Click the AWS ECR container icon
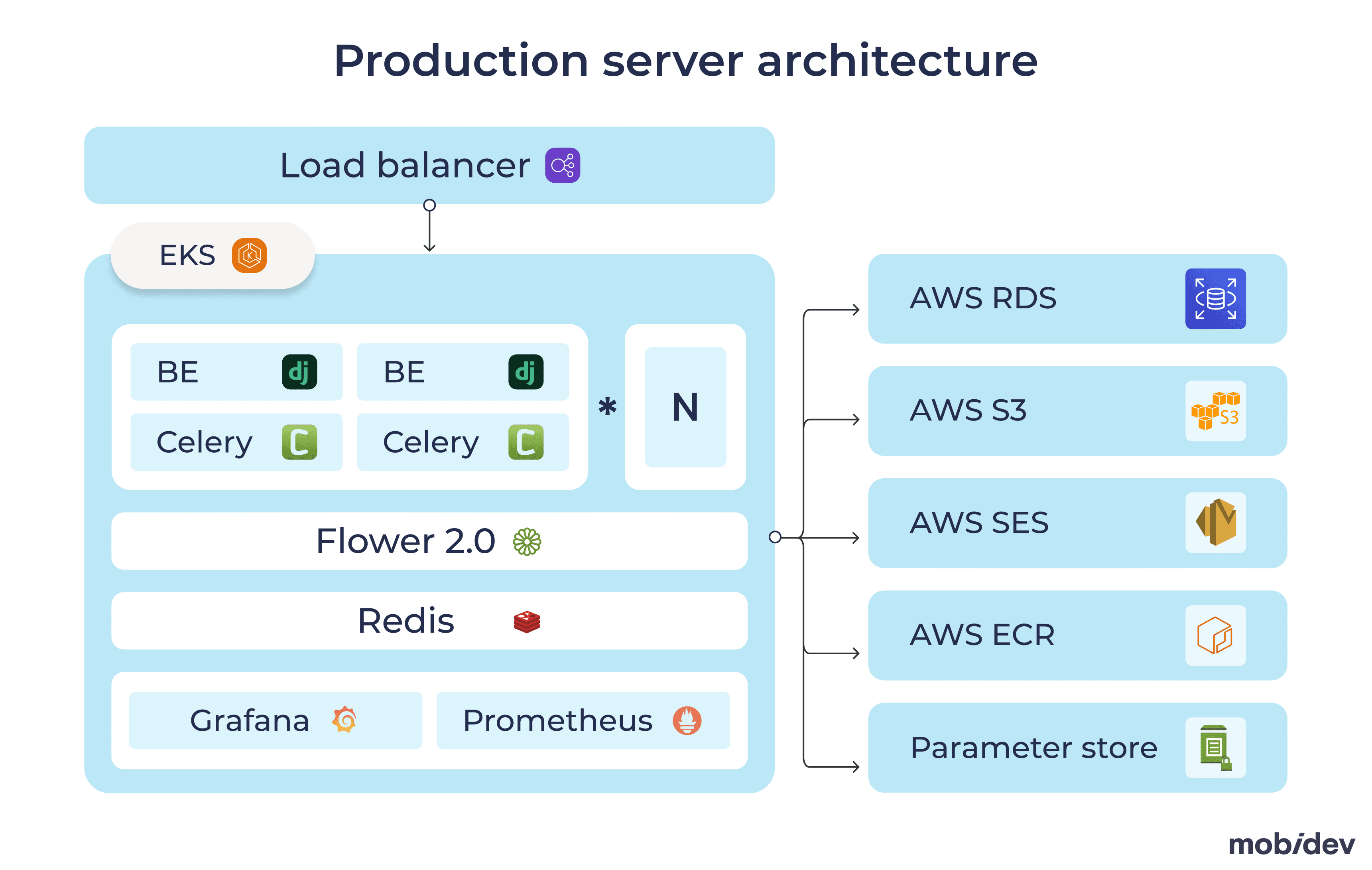The width and height of the screenshot is (1372, 870). 1215,635
